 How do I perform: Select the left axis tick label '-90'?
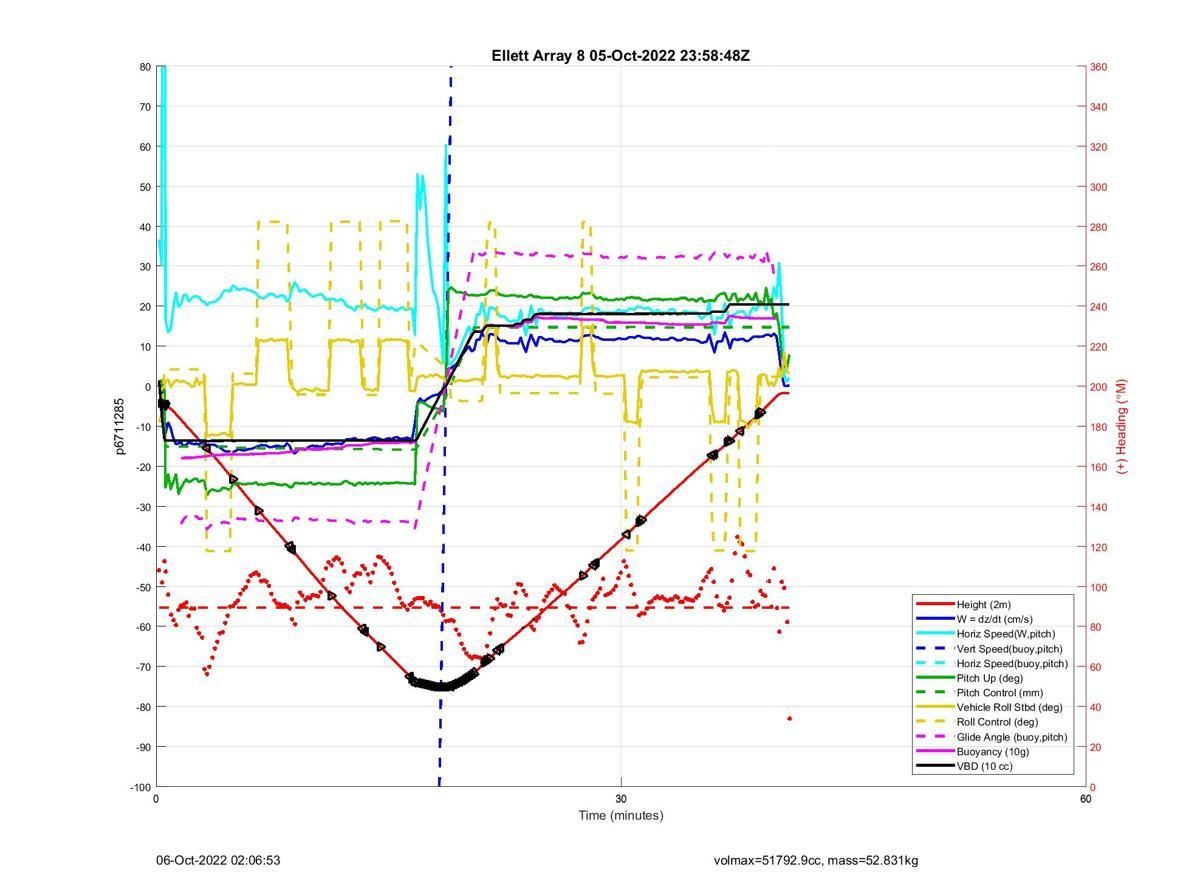tap(143, 747)
